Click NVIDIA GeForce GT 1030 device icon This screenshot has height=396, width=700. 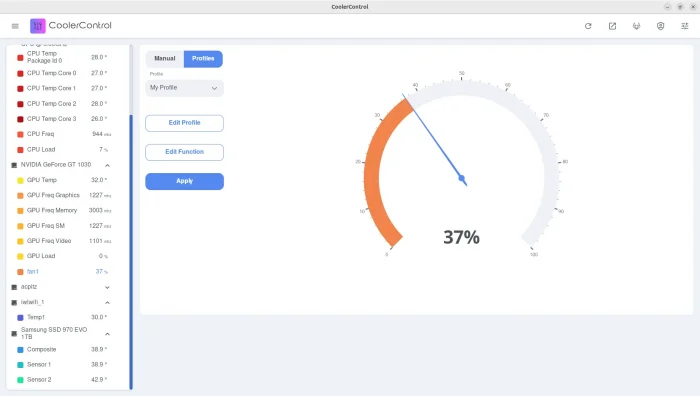[x=14, y=165]
